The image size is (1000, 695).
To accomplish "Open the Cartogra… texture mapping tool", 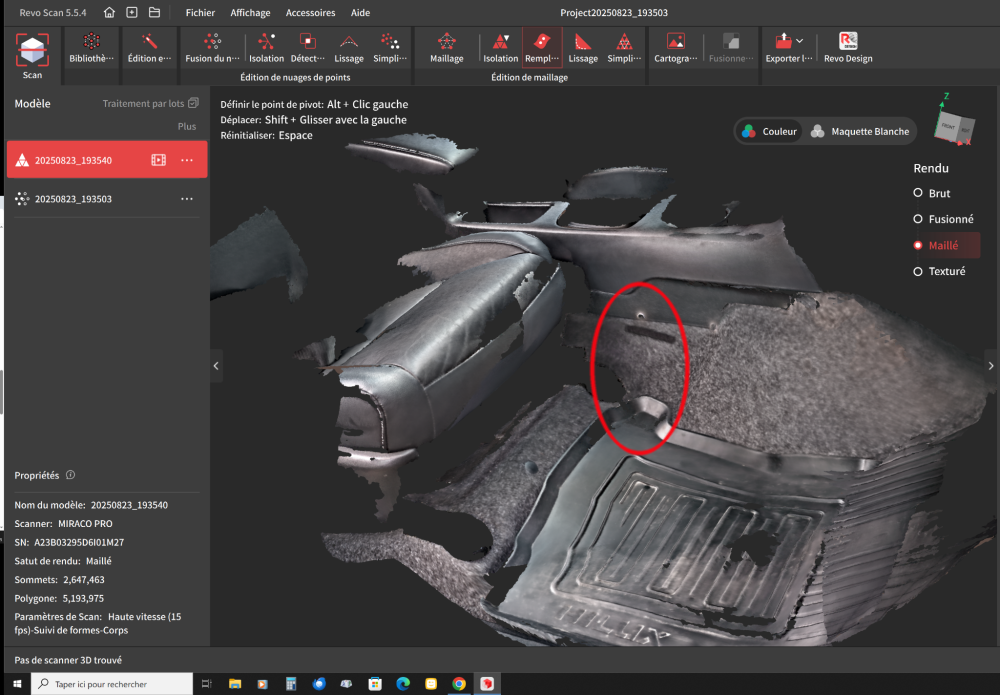I will point(675,48).
